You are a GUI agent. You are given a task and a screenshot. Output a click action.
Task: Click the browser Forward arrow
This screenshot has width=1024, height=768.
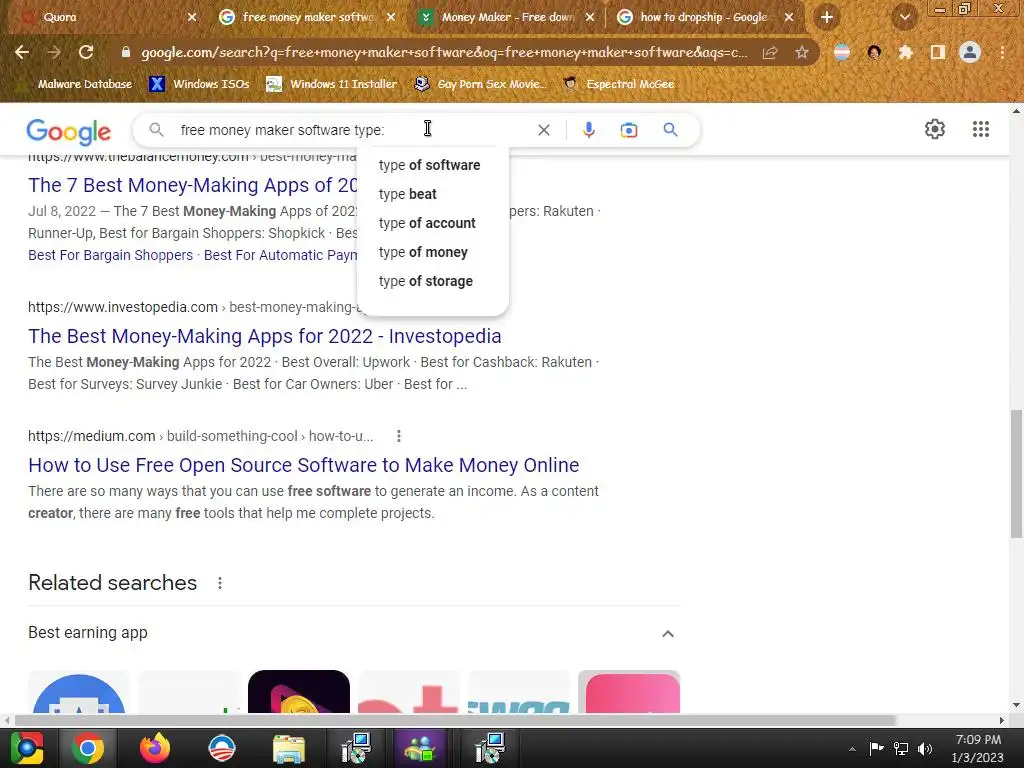coord(54,52)
